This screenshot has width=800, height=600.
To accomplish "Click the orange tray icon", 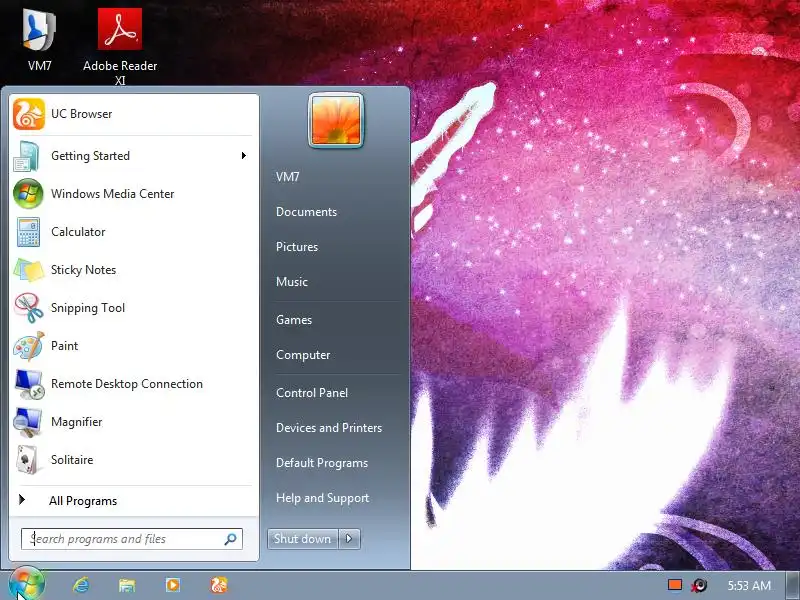I will click(675, 585).
